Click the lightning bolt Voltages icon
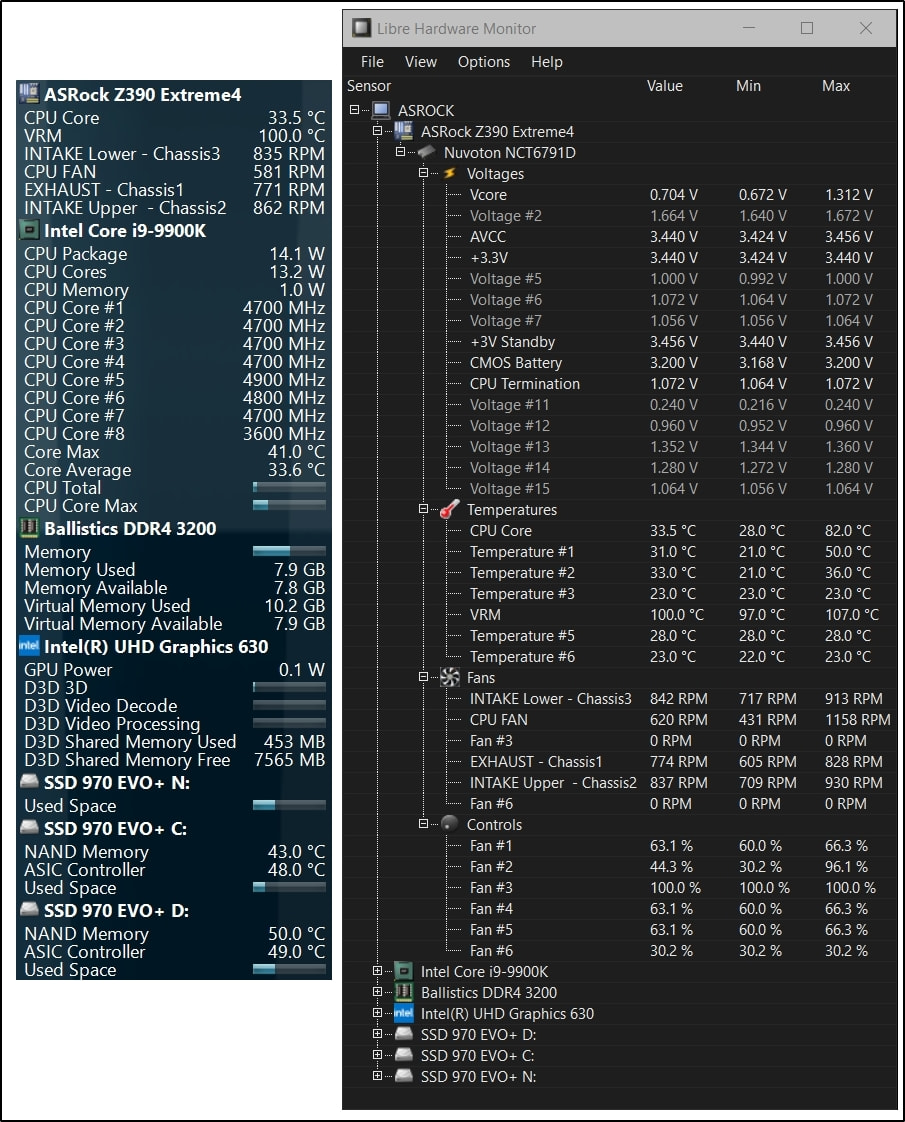Viewport: 905px width, 1122px height. 450,174
